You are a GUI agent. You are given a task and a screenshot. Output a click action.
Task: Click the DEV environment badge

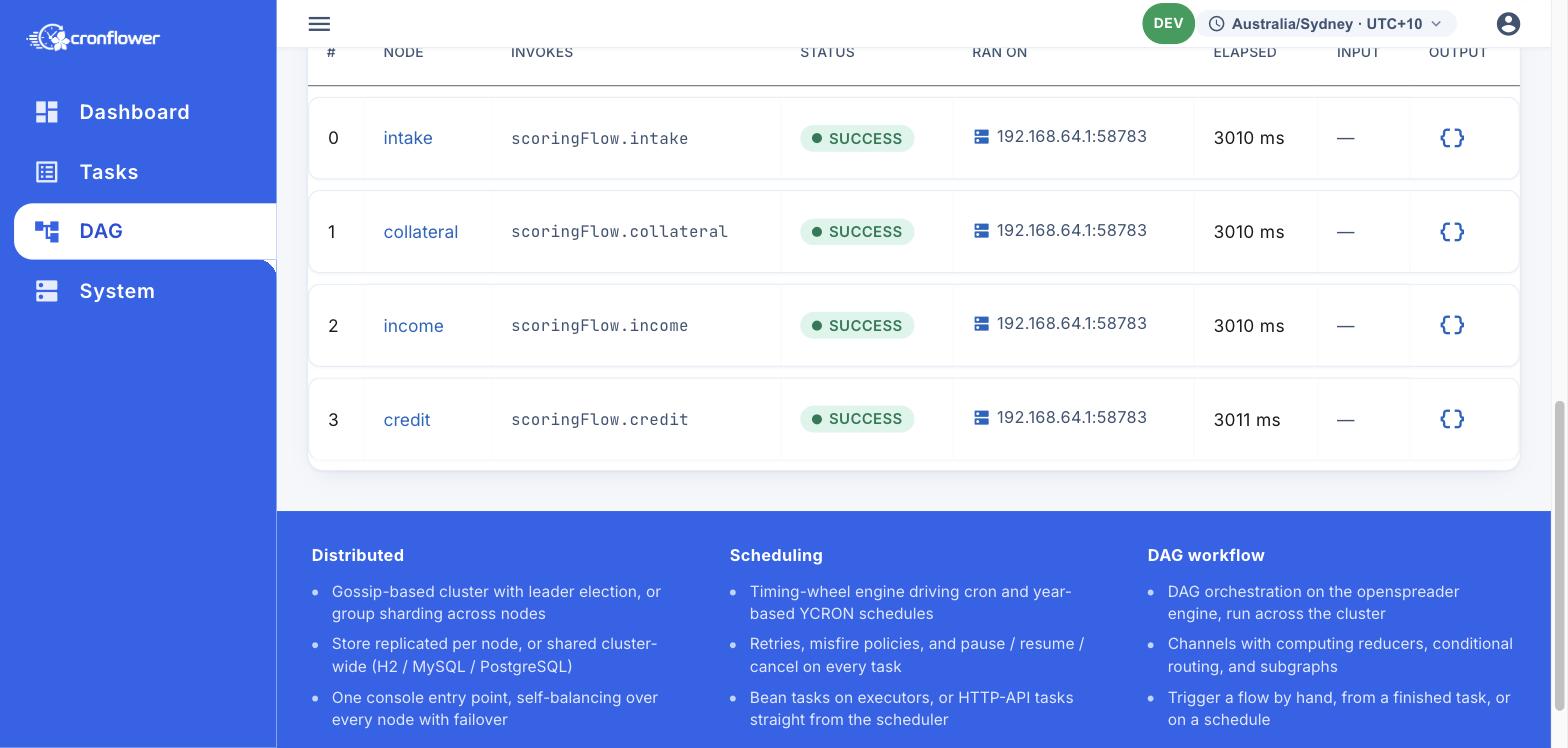(x=1168, y=23)
